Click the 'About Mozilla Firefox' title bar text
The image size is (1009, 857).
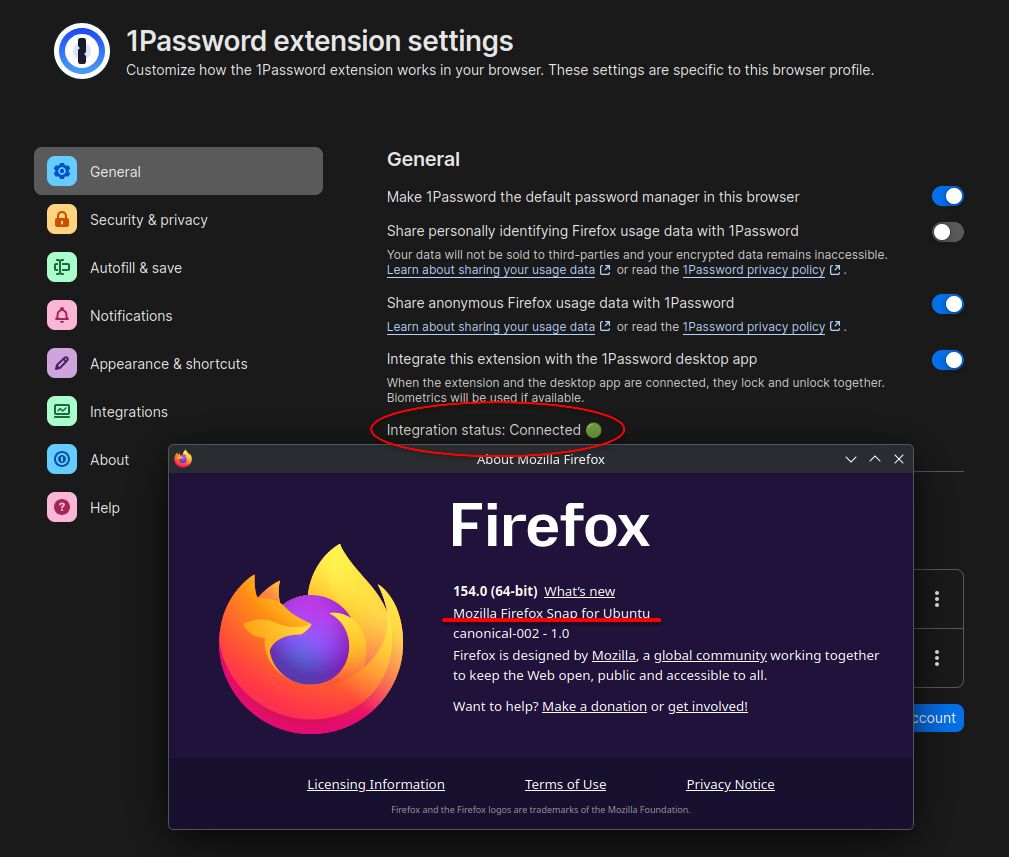coord(541,459)
